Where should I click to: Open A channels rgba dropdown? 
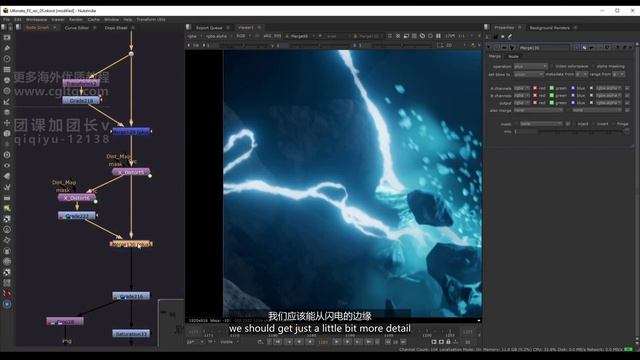coord(522,88)
